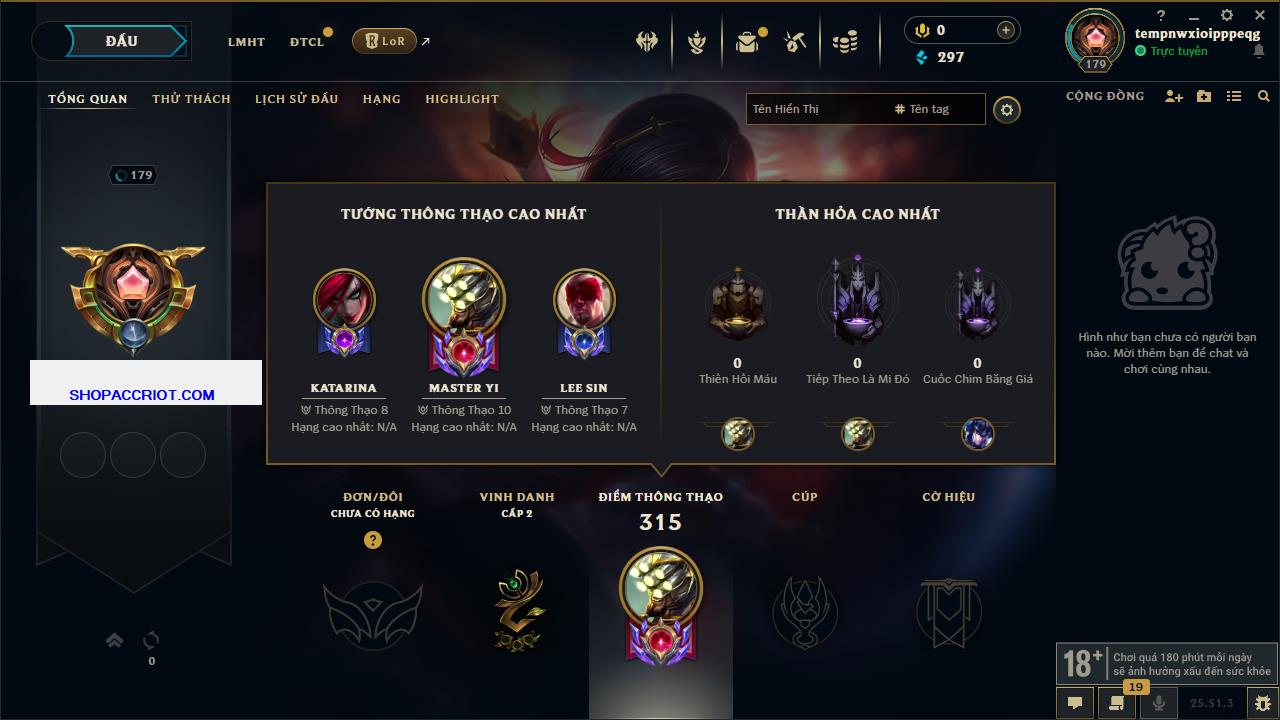
Task: Toggle notification bell icon
Action: 1259,51
